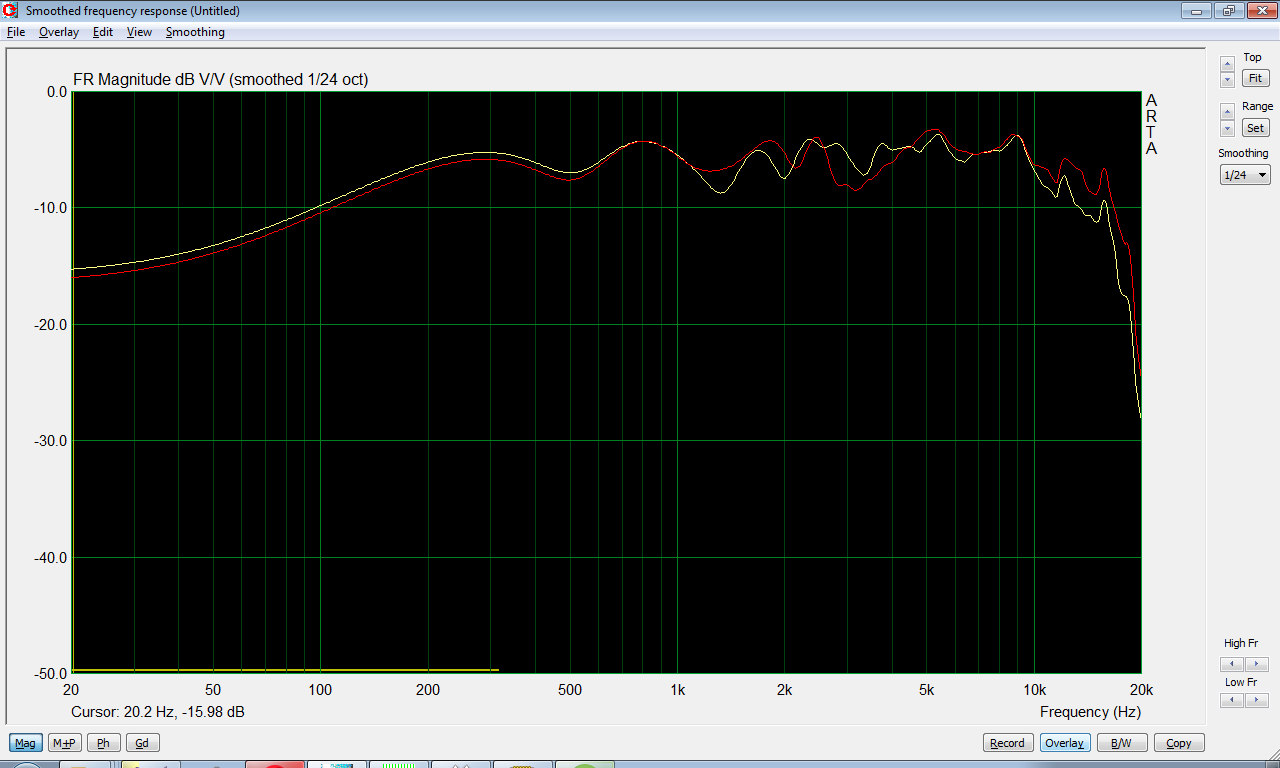
Task: Click the FR Magnitude dB V/V graph title
Action: 221,80
